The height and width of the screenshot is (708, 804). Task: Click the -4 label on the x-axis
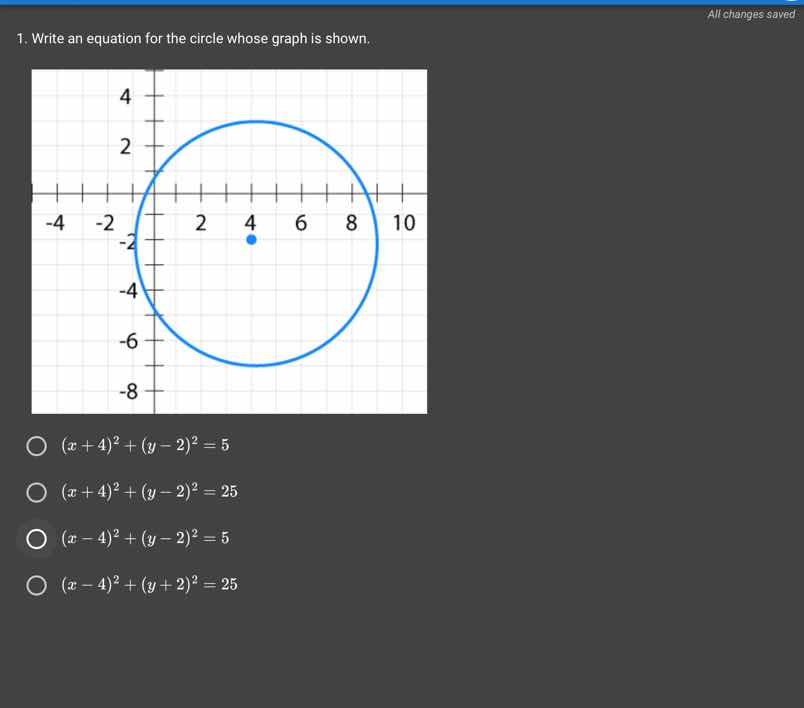coord(55,223)
